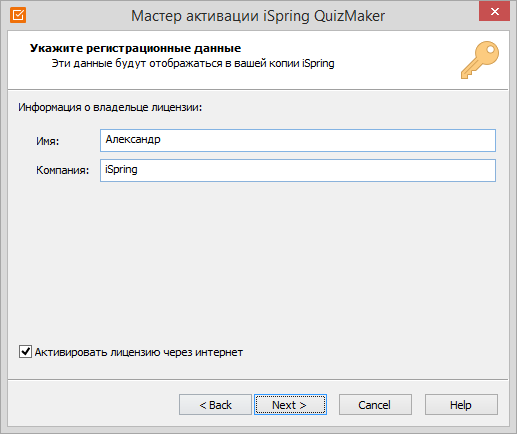Click the orange QuizMaker icon in title bar
This screenshot has width=517, height=434.
click(18, 15)
